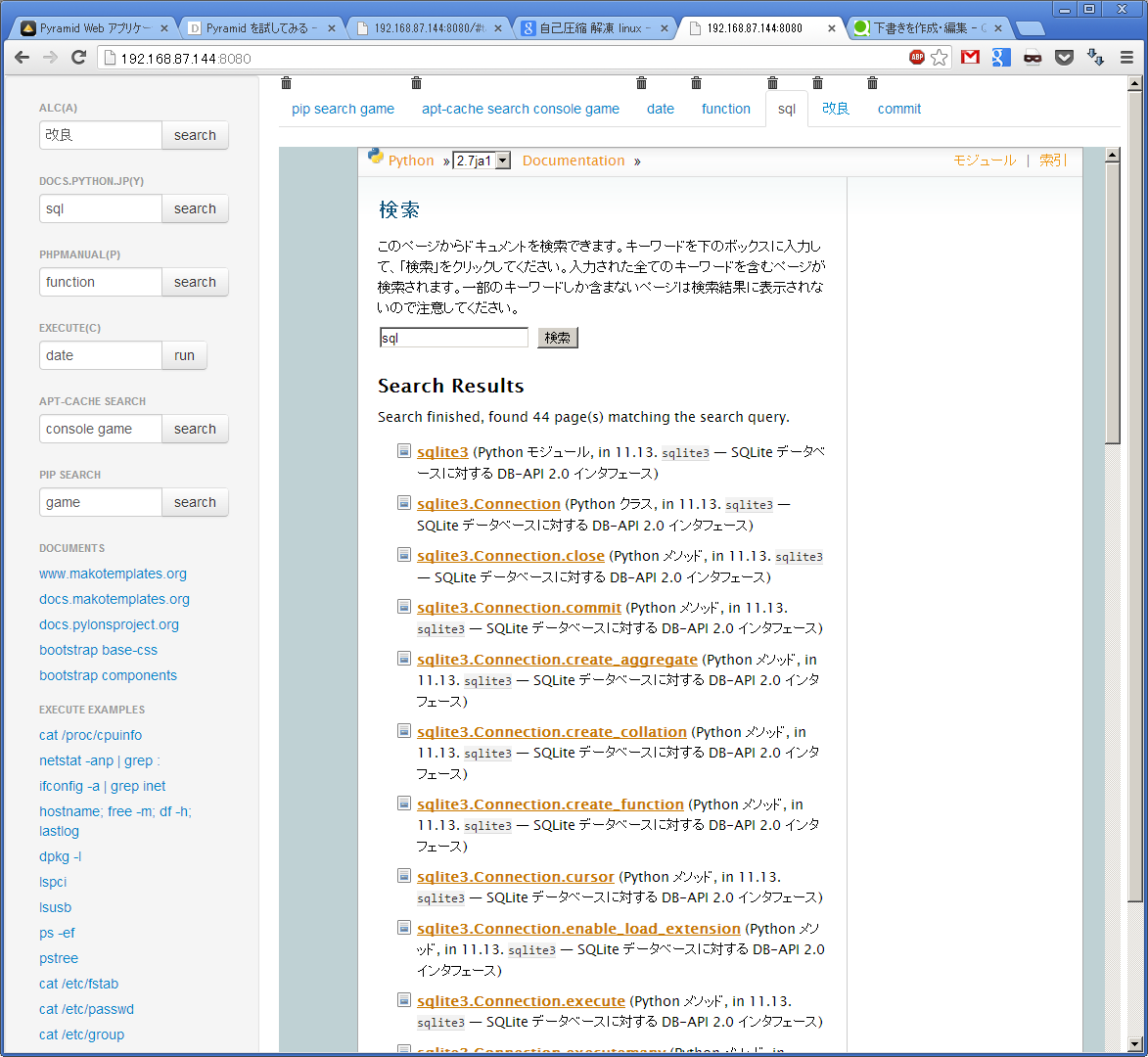Switch to the 'pip search game' tab
This screenshot has width=1148, height=1057.
coord(343,109)
